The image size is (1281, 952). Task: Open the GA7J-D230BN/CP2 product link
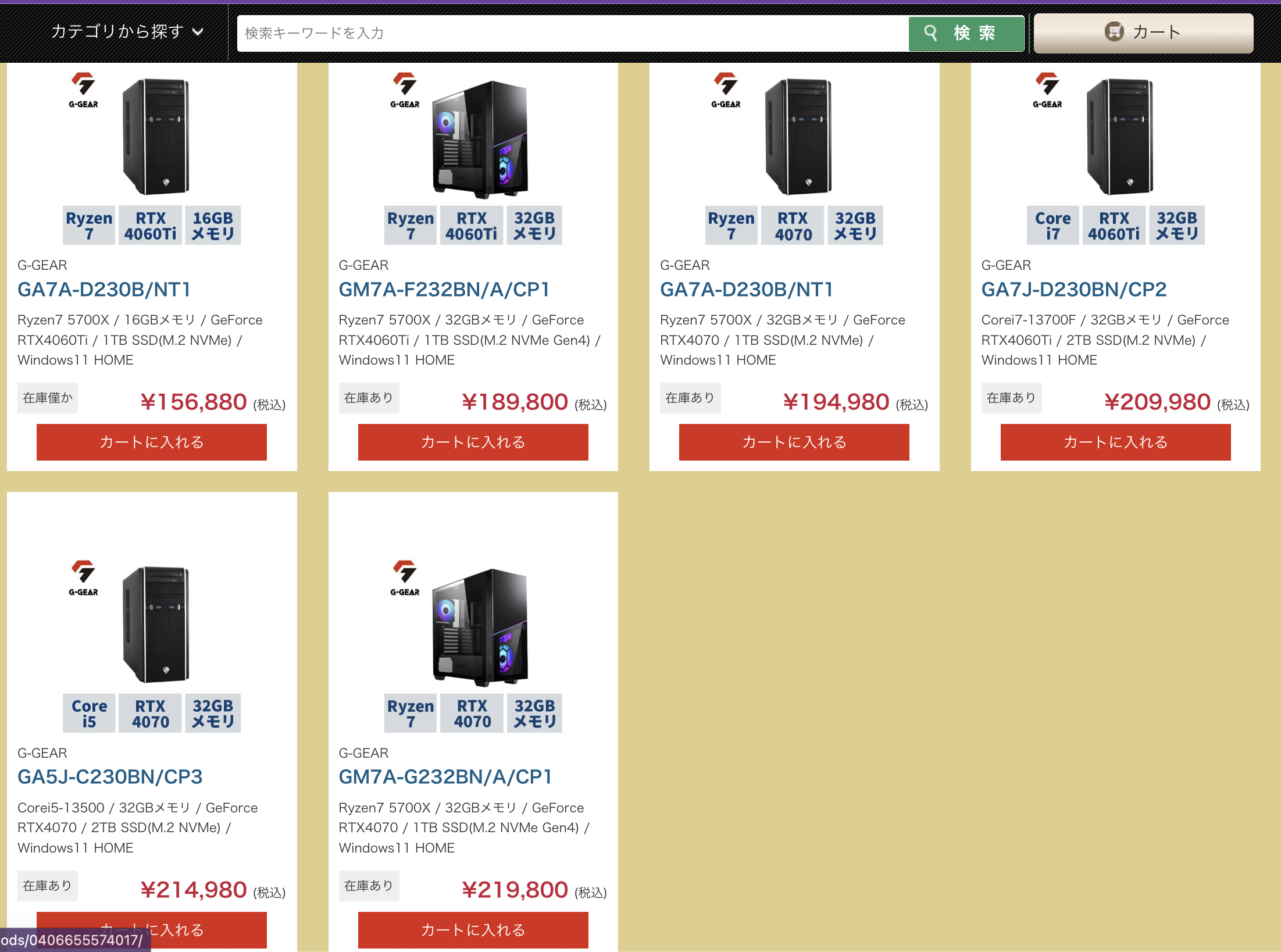tap(1074, 289)
